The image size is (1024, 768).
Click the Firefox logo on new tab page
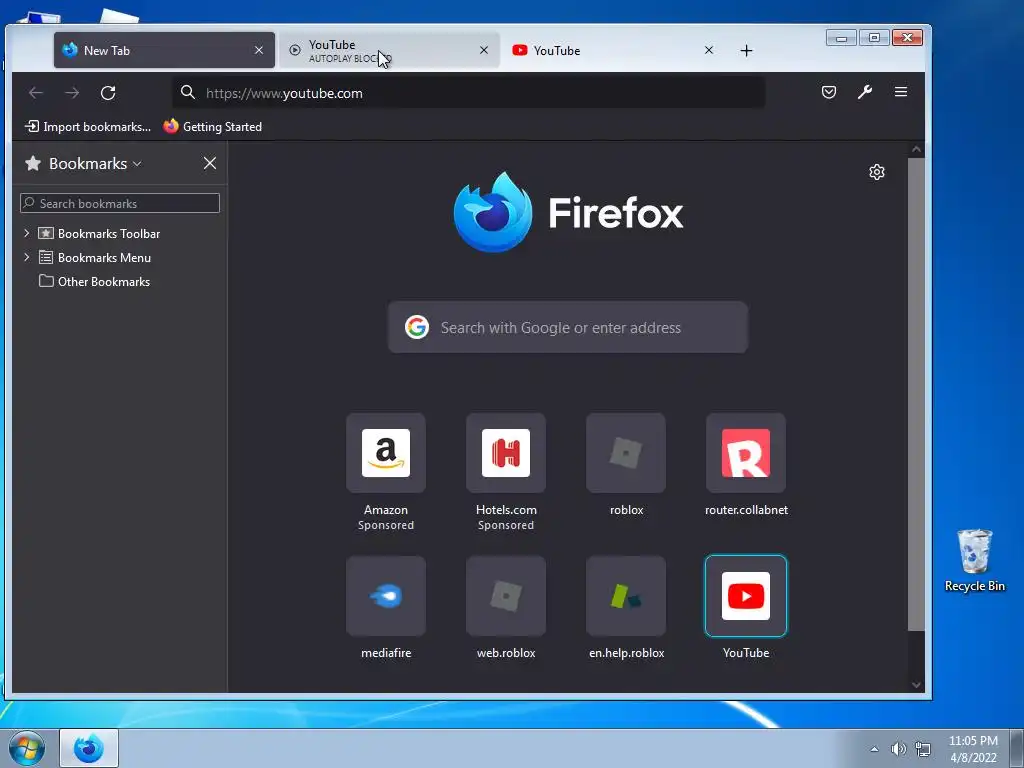pos(493,212)
